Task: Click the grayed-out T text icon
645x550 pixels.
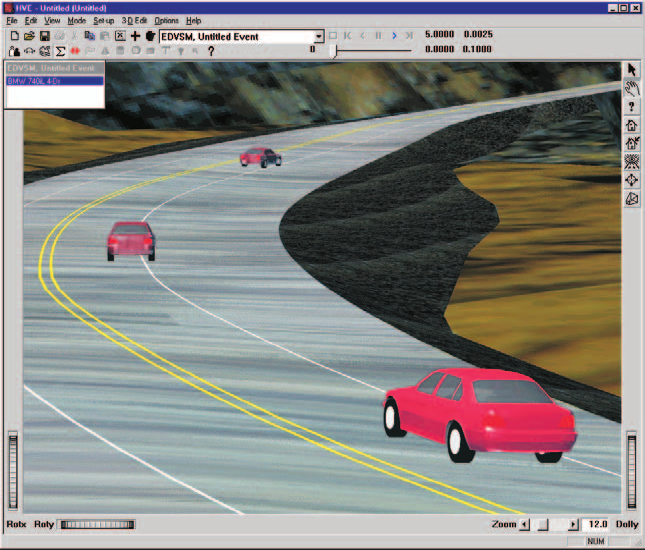Action: pos(166,51)
